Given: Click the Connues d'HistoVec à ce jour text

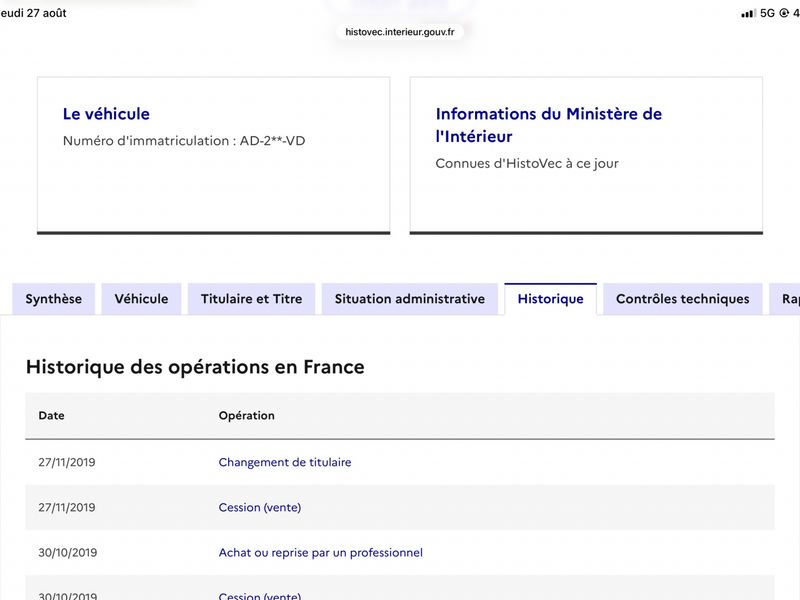Looking at the screenshot, I should pos(527,164).
